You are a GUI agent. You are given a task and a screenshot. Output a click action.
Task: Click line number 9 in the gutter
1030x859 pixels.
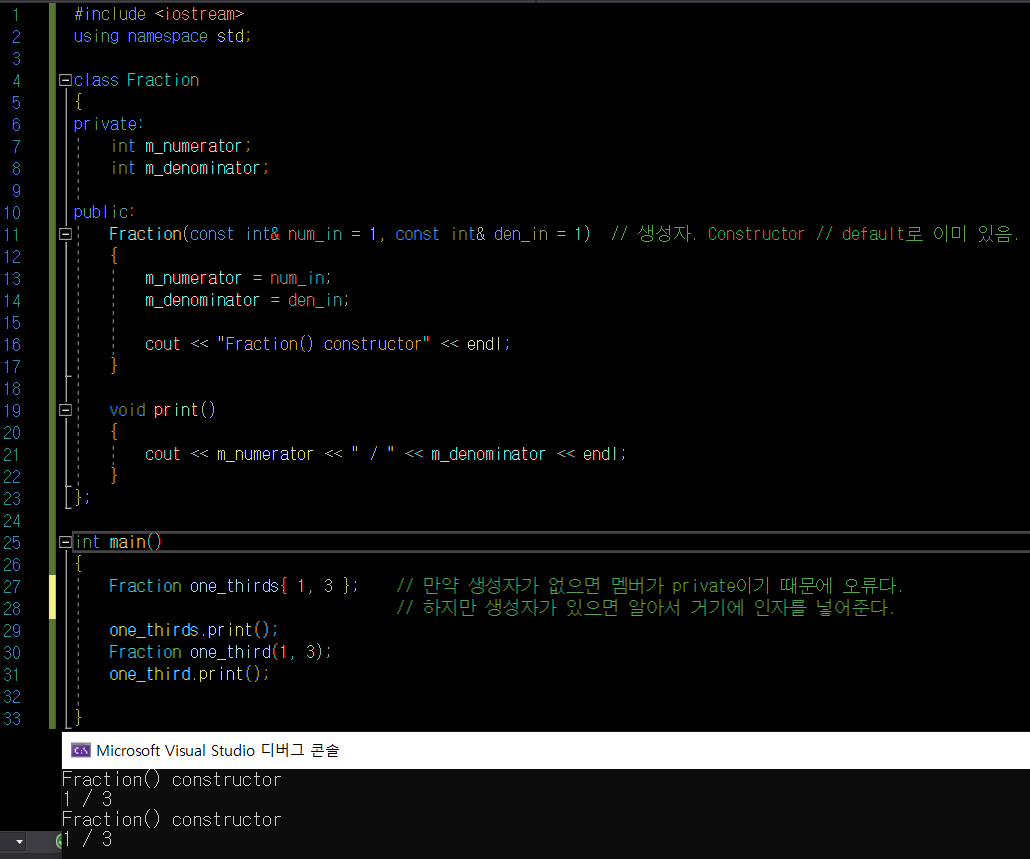(16, 190)
